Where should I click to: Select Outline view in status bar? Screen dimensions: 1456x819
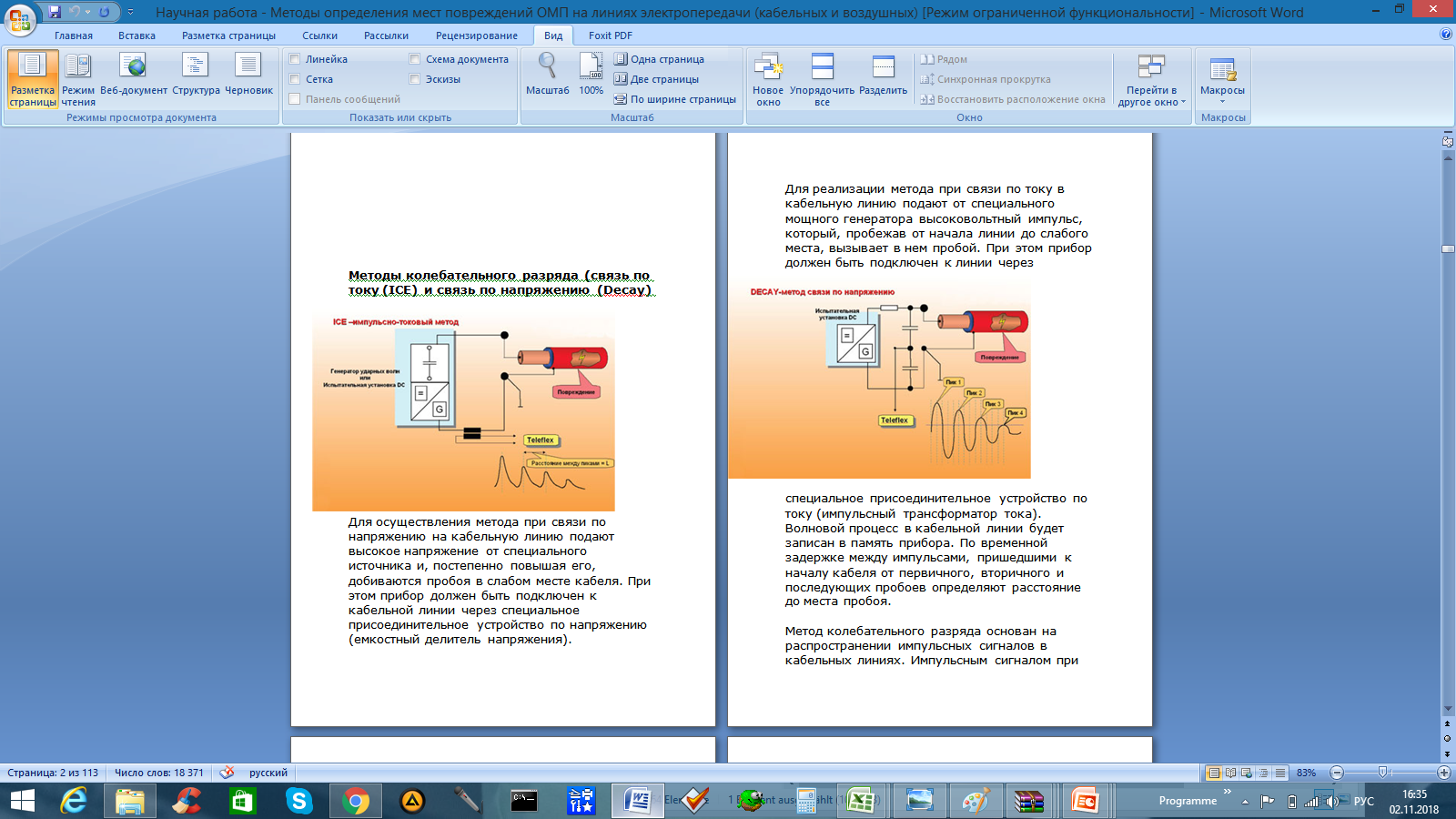pyautogui.click(x=1263, y=773)
